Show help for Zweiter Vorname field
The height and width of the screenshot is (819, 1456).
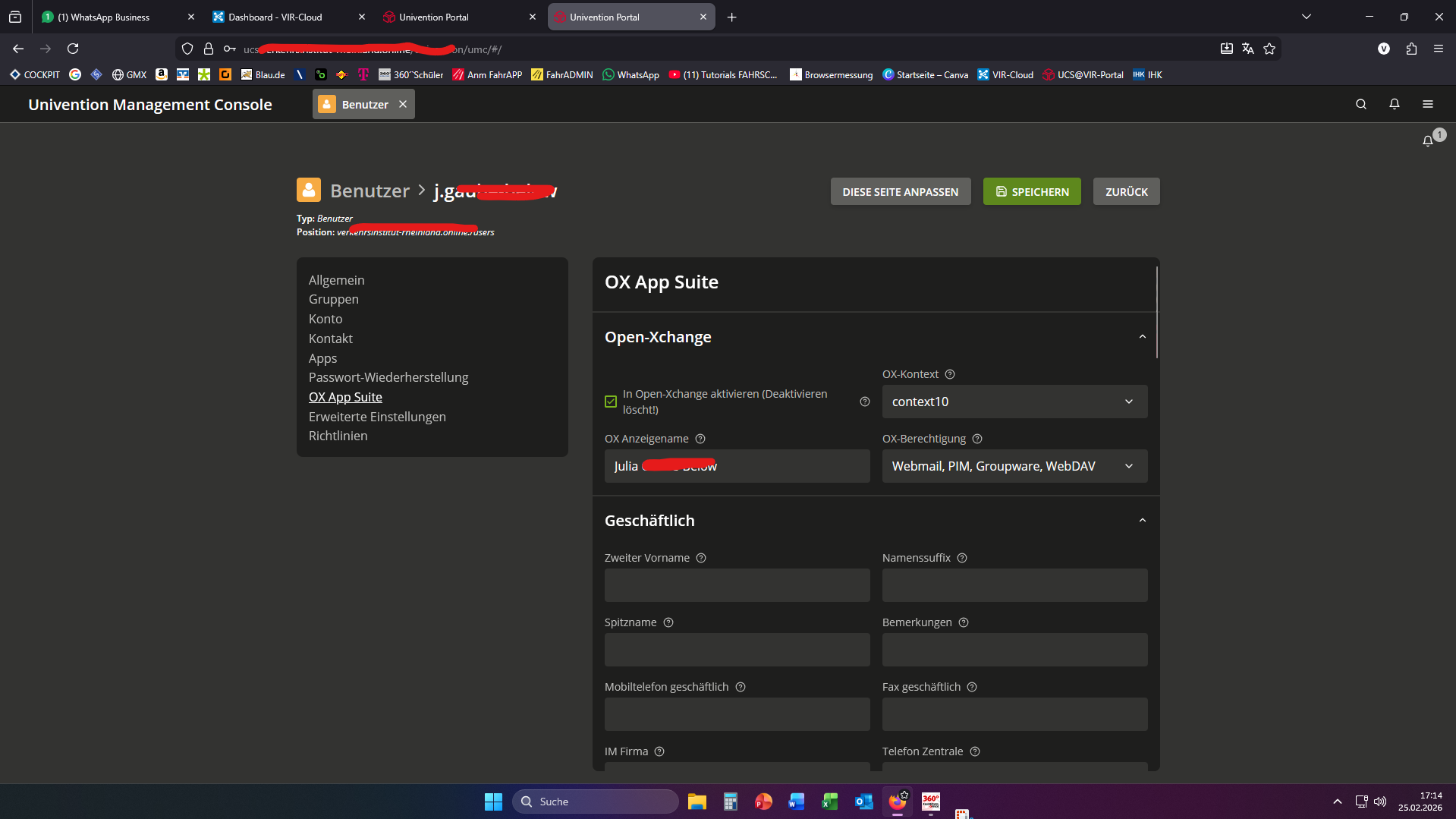click(701, 558)
